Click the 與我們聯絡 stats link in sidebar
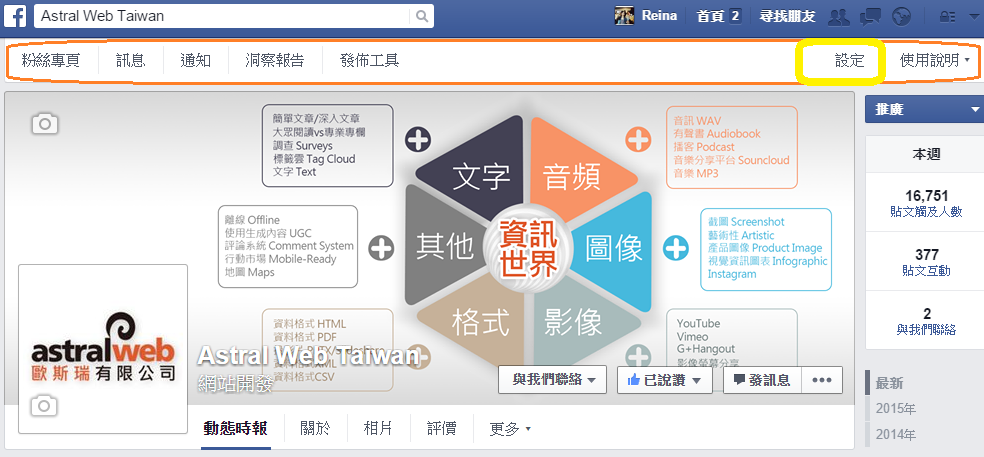984x457 pixels. point(926,330)
